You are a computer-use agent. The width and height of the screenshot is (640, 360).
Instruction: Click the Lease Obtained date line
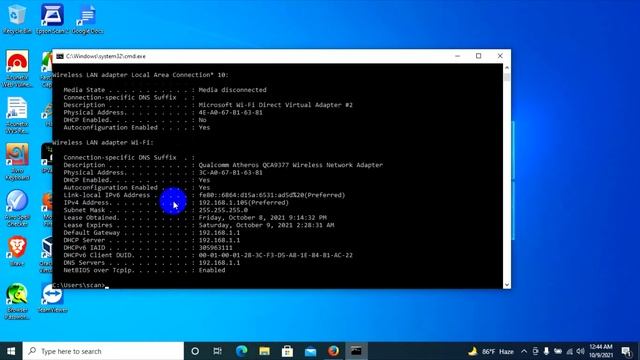point(195,218)
